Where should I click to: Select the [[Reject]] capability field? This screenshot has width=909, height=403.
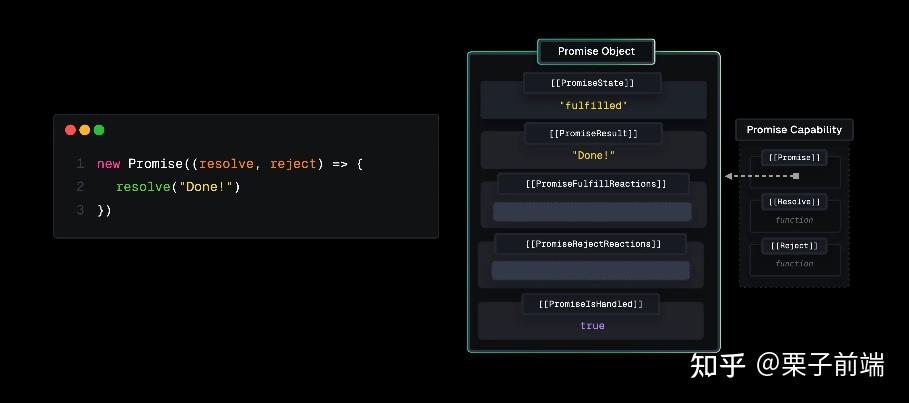click(x=794, y=246)
